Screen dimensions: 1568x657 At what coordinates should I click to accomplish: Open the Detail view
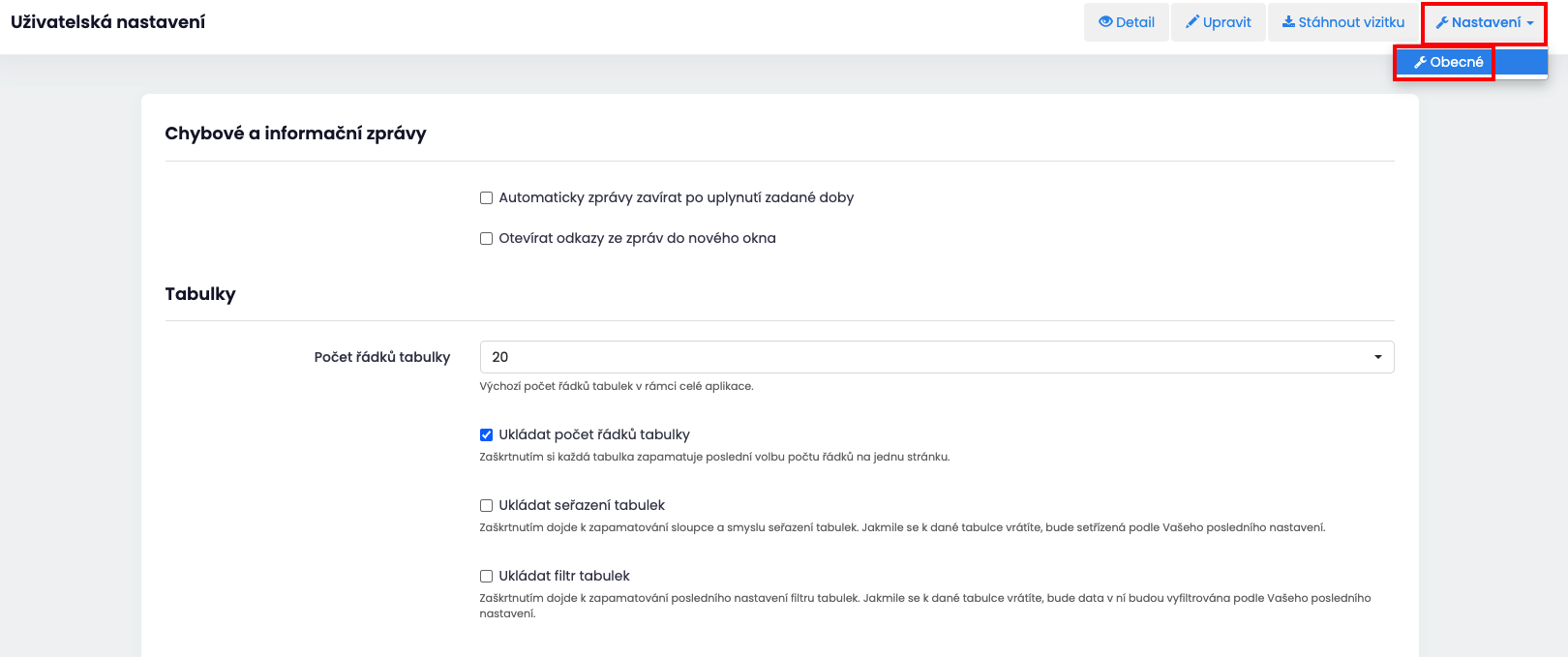point(1134,22)
